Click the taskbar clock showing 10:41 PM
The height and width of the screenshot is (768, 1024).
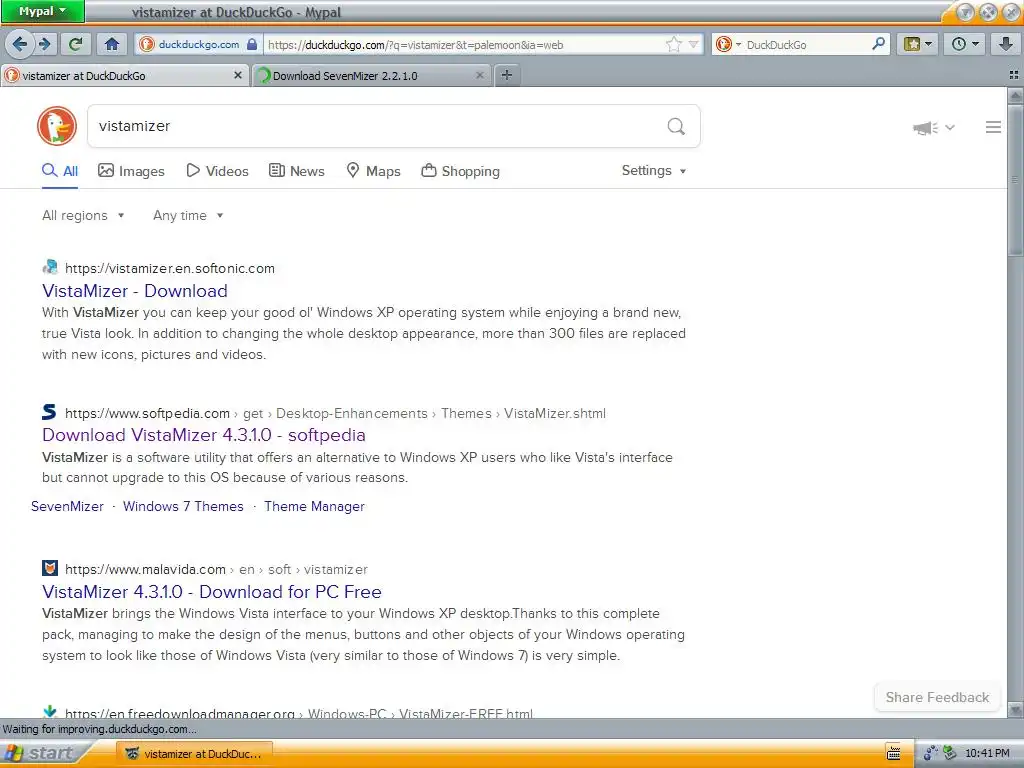987,754
